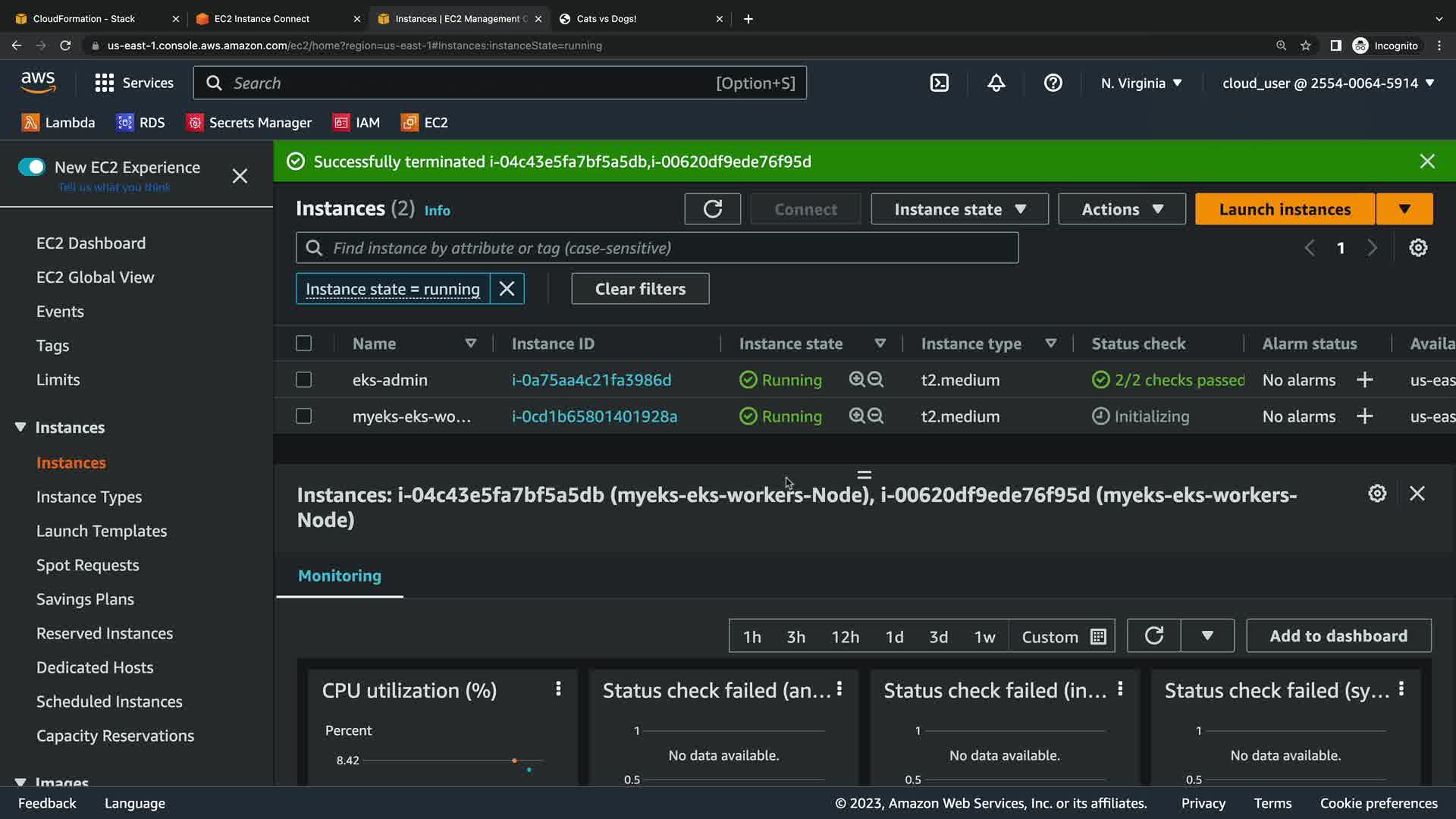This screenshot has width=1456, height=819.
Task: Click the notifications bell icon
Action: pyautogui.click(x=996, y=83)
